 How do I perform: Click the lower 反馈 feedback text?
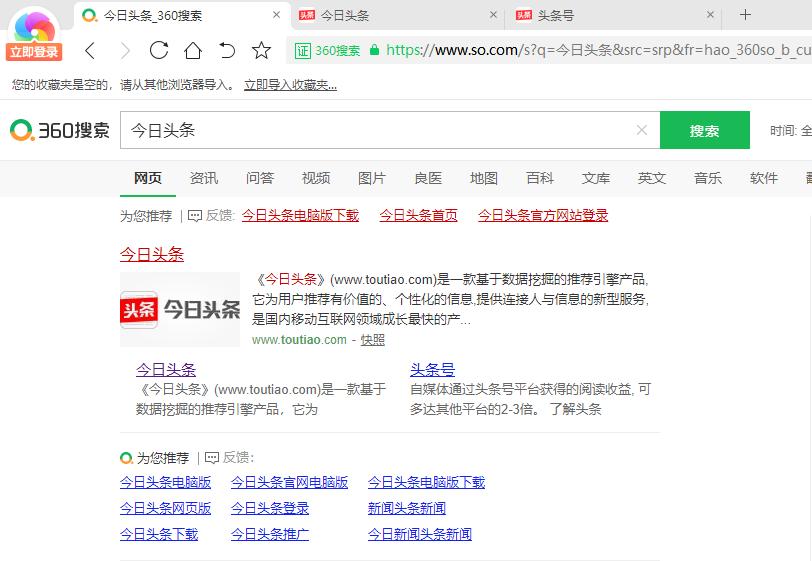pyautogui.click(x=238, y=457)
